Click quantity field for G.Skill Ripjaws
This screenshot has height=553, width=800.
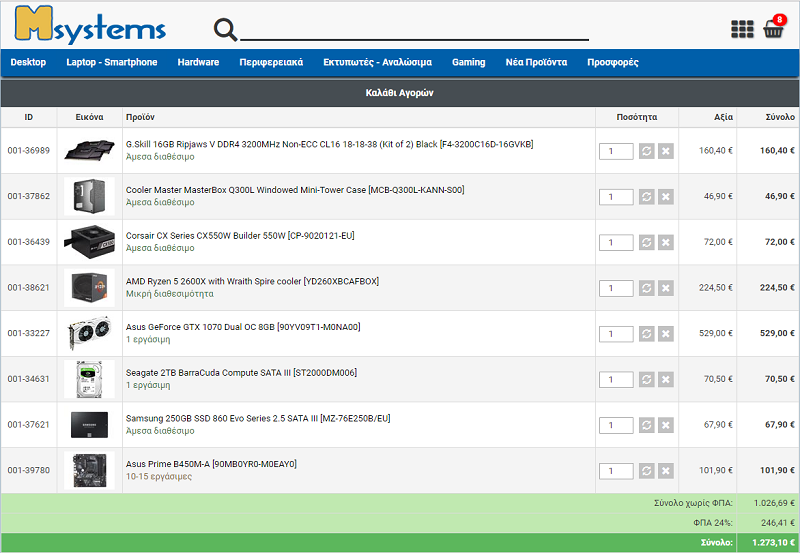click(616, 151)
